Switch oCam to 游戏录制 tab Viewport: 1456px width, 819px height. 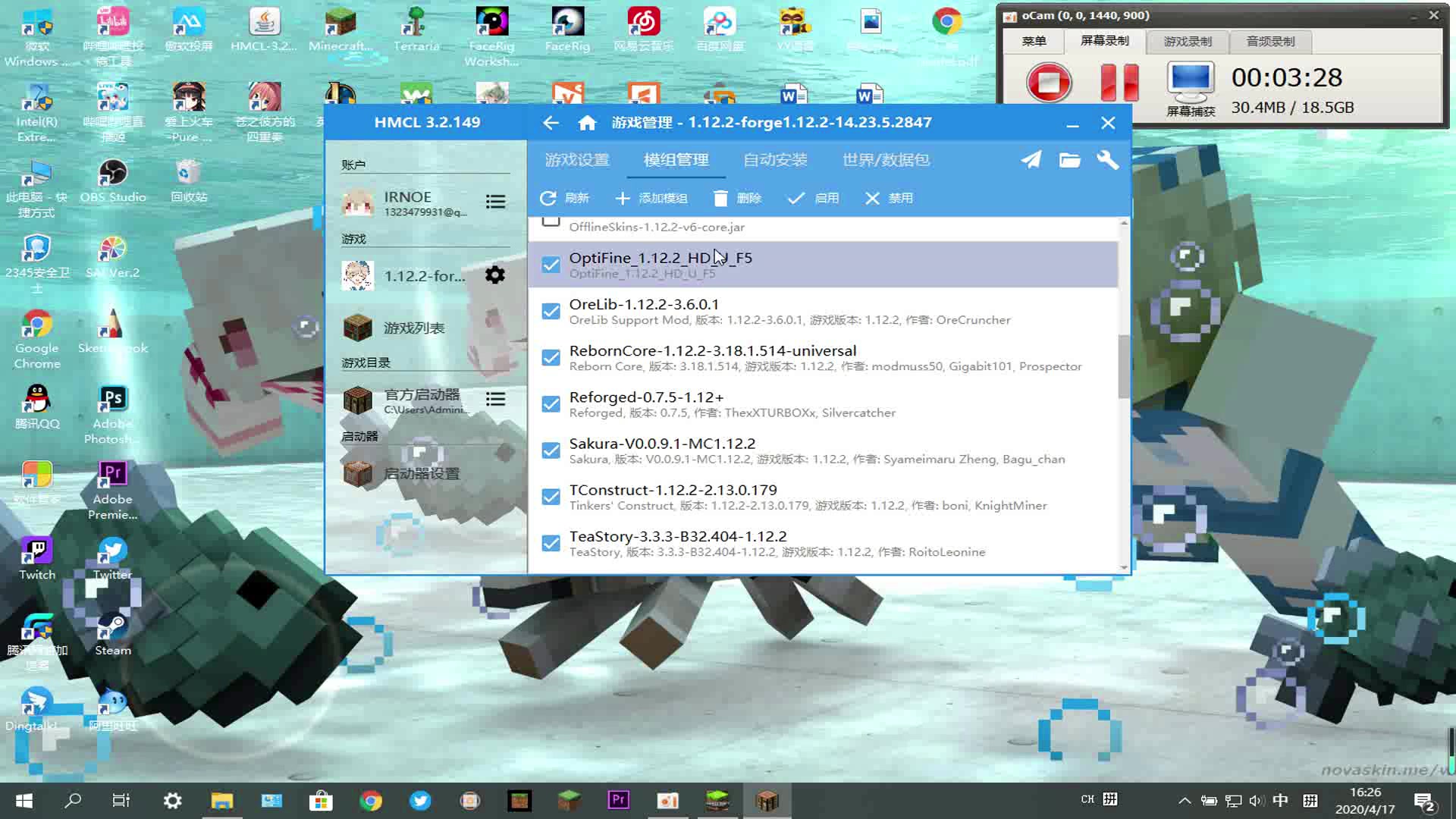tap(1187, 42)
